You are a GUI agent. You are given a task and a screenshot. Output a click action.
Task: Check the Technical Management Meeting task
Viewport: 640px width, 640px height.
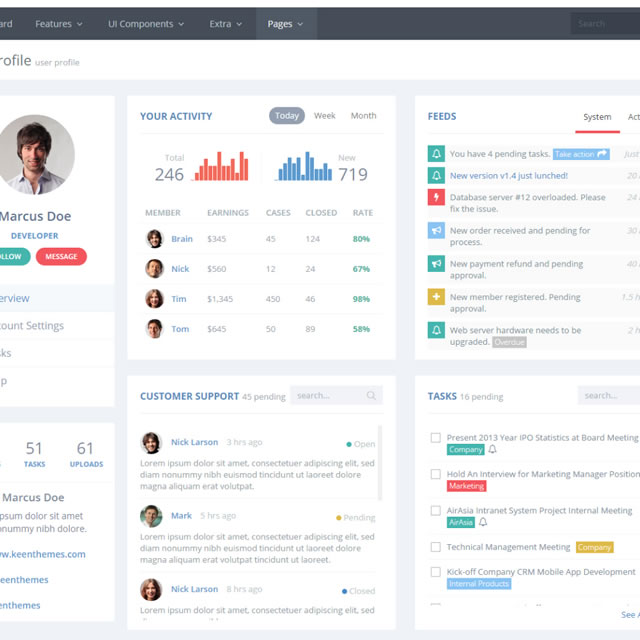[436, 547]
